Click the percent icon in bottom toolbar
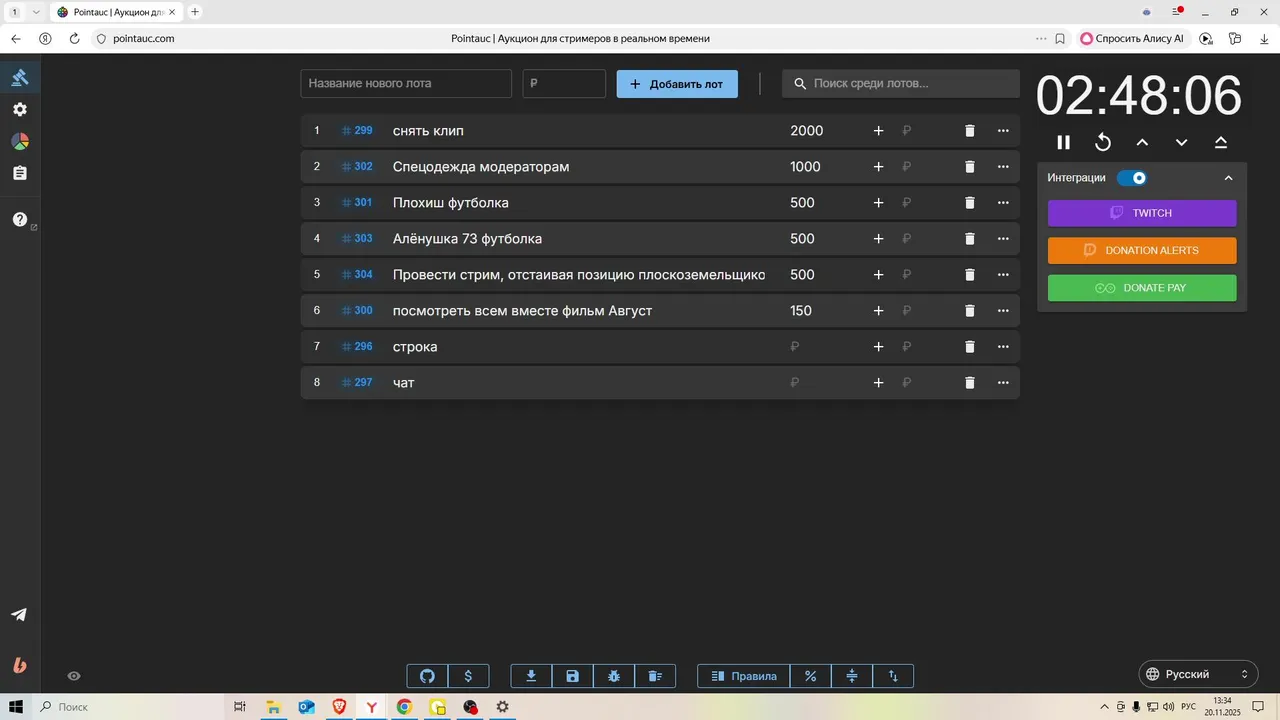The height and width of the screenshot is (720, 1280). tap(810, 676)
